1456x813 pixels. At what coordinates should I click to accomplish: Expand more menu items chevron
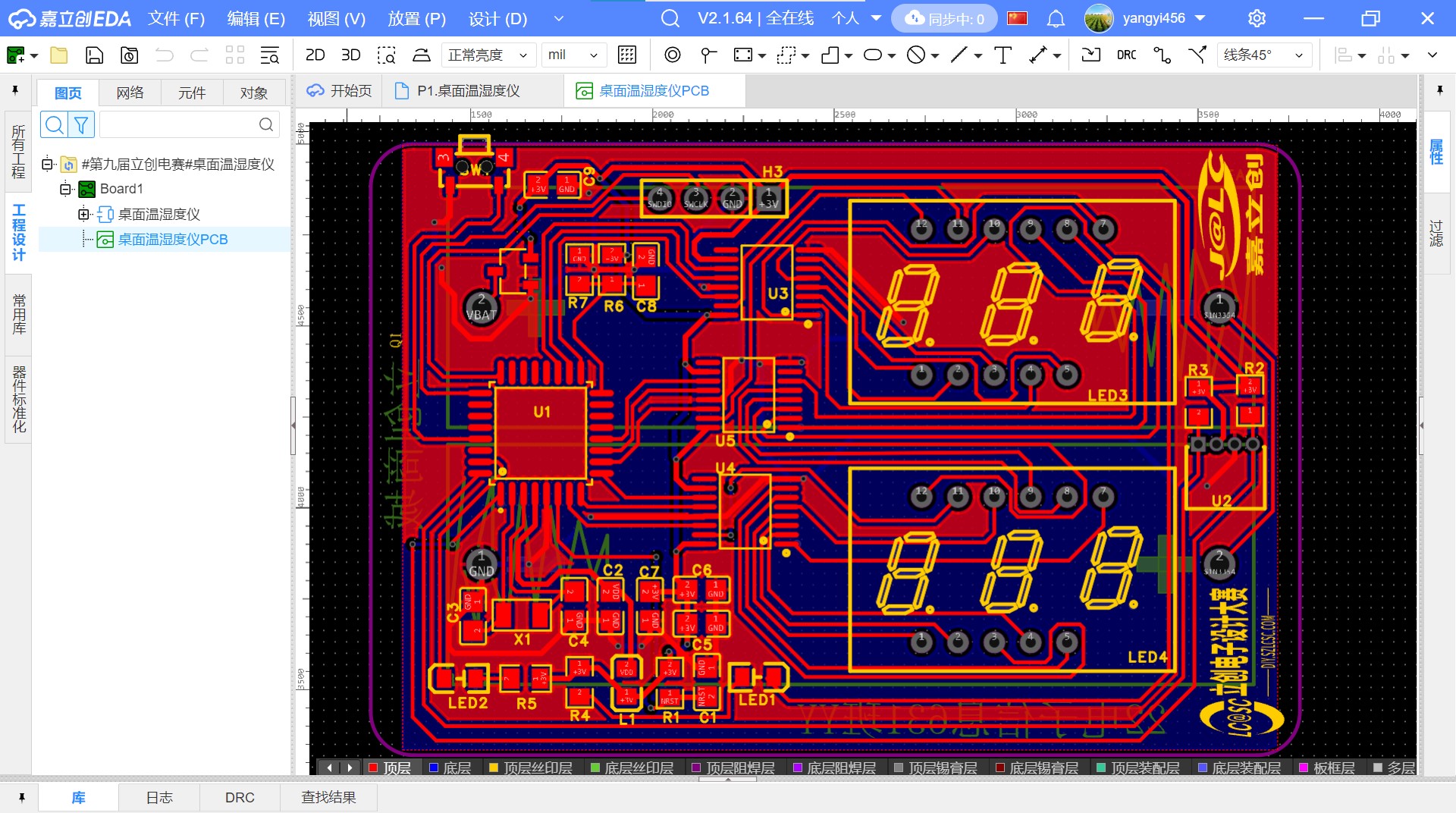pos(559,18)
